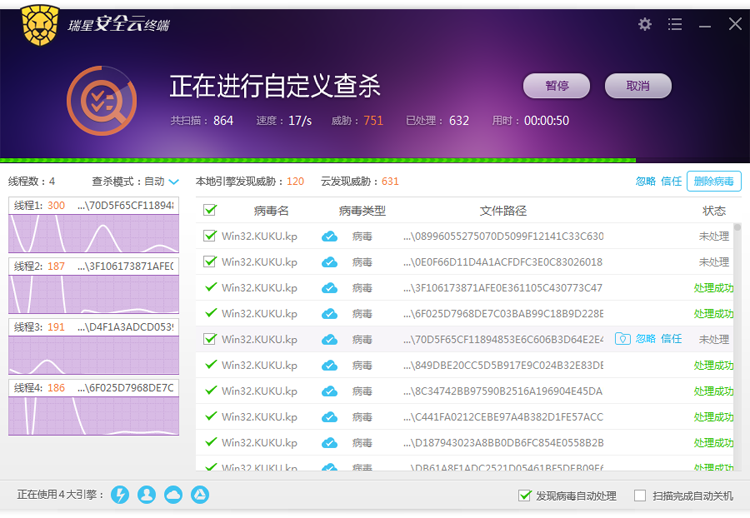Click the cloud engine icon at bottom

(173, 495)
